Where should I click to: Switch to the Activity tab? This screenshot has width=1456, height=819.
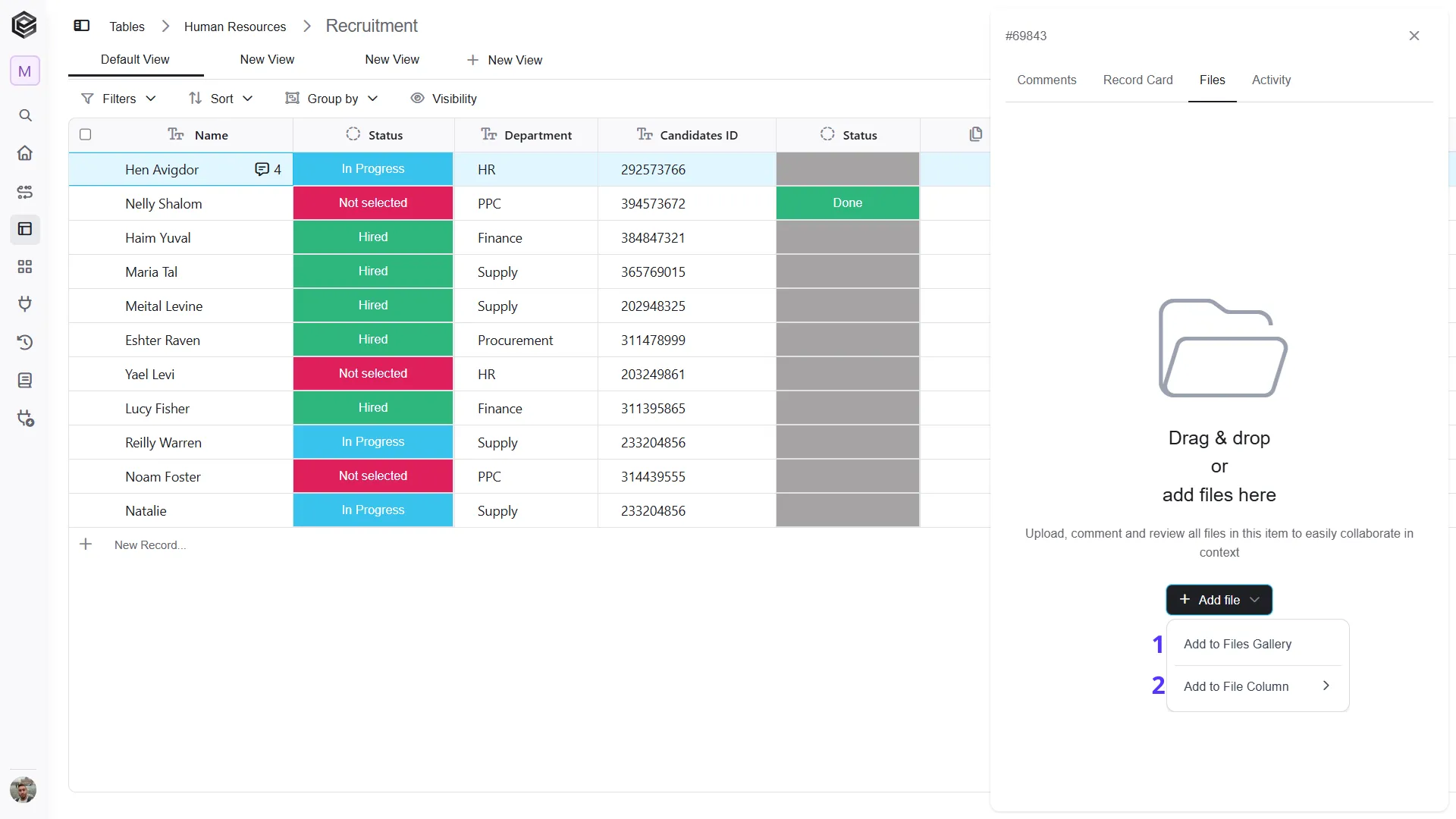coord(1271,80)
